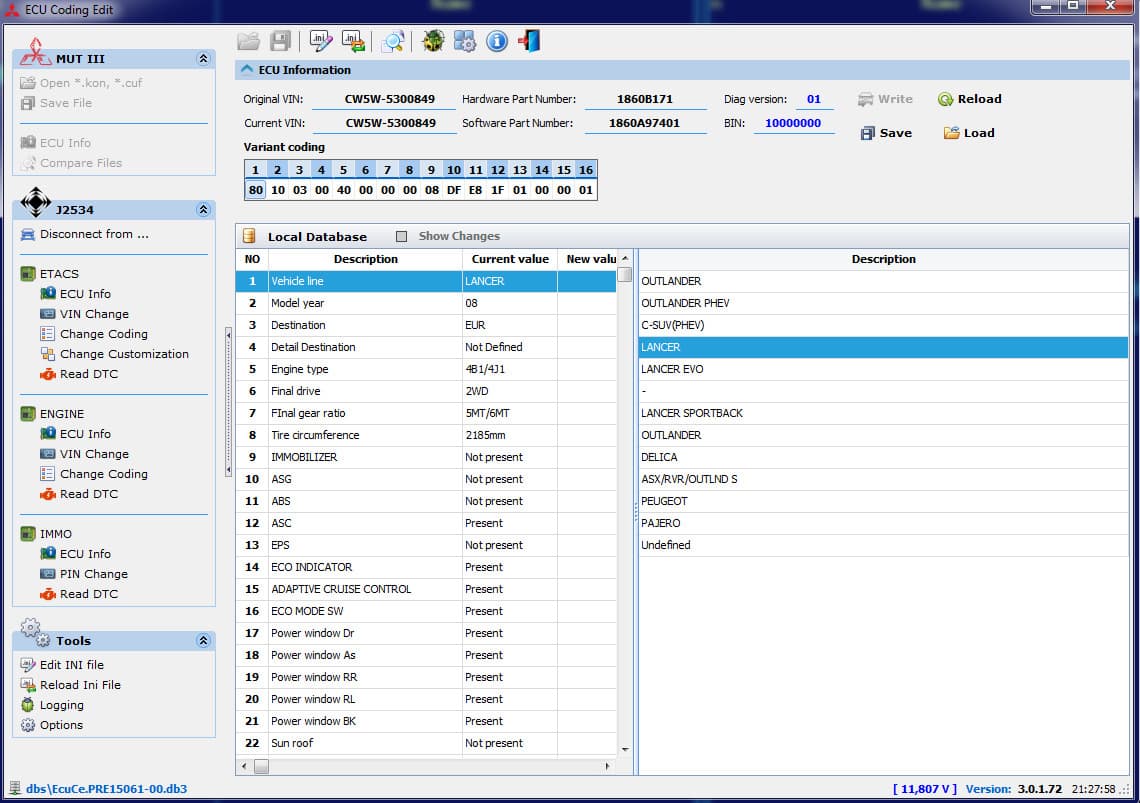Select the Engine type row
Screen dimensions: 1140x803
426,369
